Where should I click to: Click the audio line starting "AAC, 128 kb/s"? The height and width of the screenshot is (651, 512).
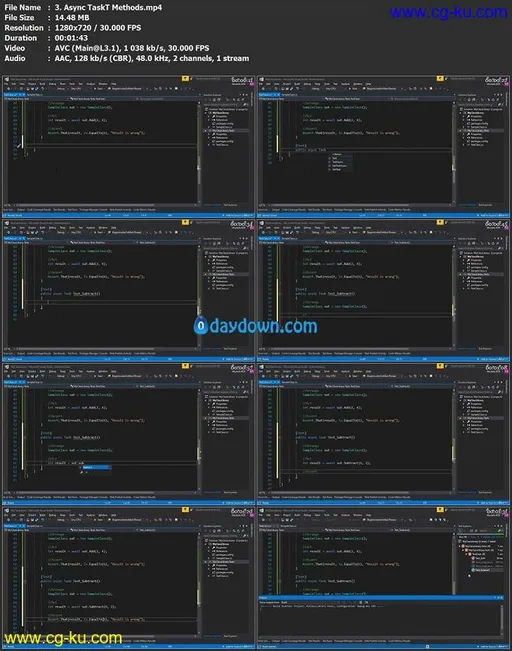pyautogui.click(x=152, y=59)
